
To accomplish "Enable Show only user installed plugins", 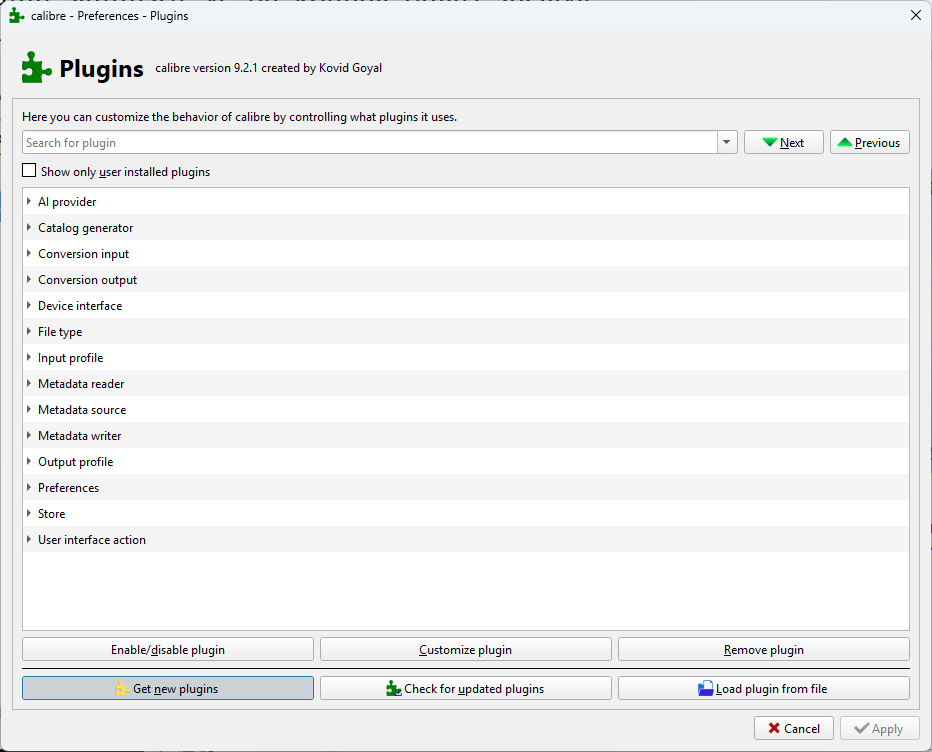I will pyautogui.click(x=30, y=172).
